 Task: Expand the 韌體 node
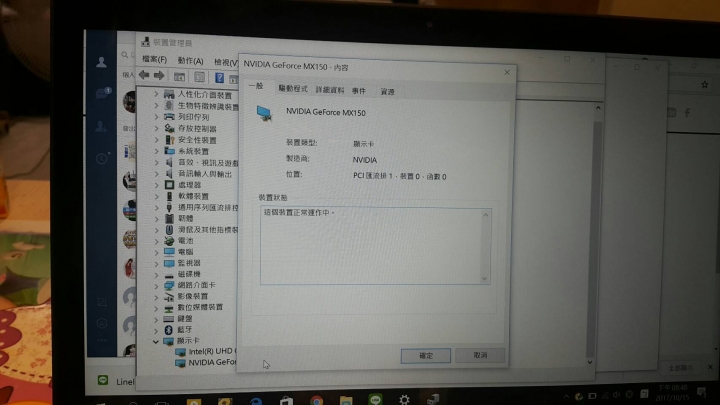[x=156, y=219]
